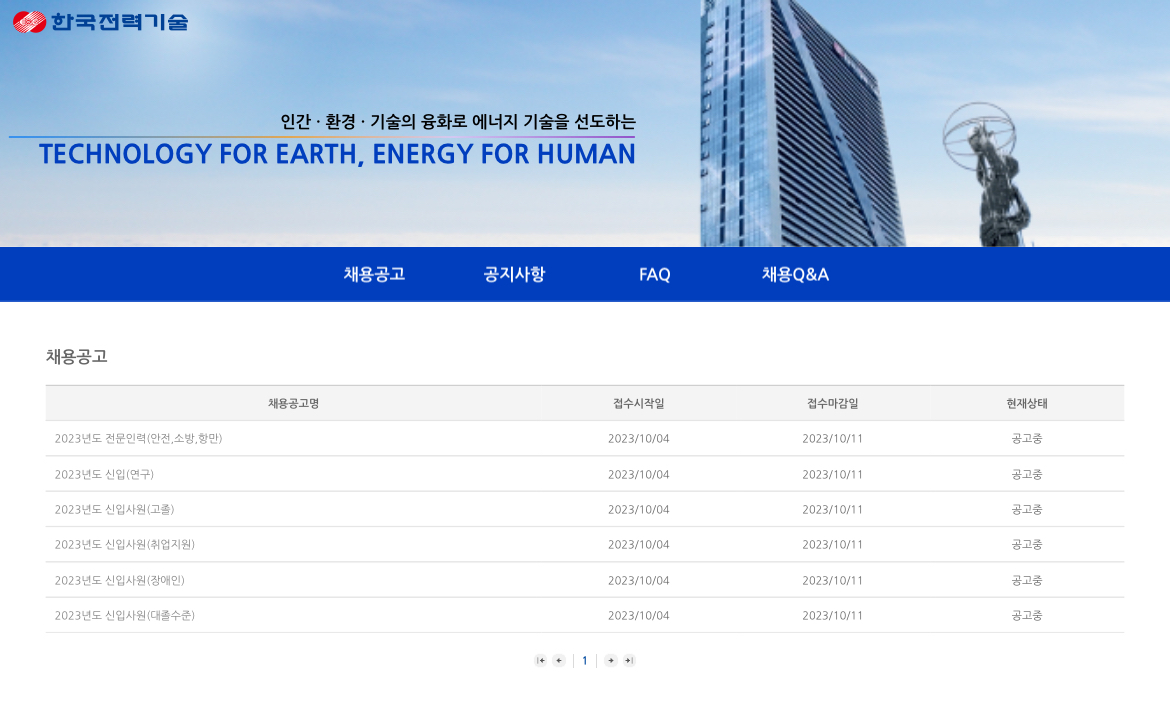Image resolution: width=1170 pixels, height=704 pixels.
Task: Open 2023년도 신입사원(고졸) posting
Action: click(x=114, y=509)
